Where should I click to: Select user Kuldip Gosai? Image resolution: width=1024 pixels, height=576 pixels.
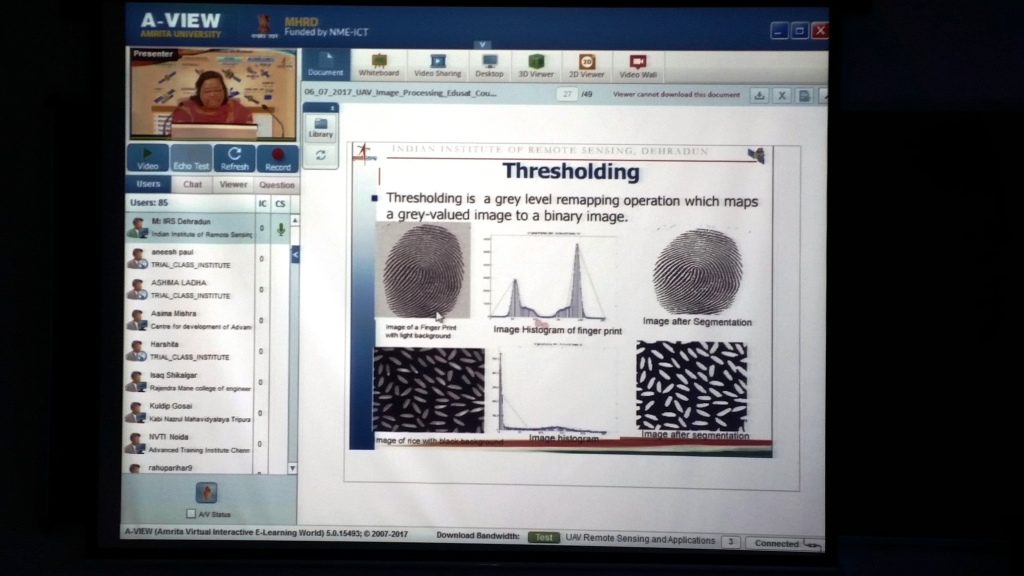[190, 412]
